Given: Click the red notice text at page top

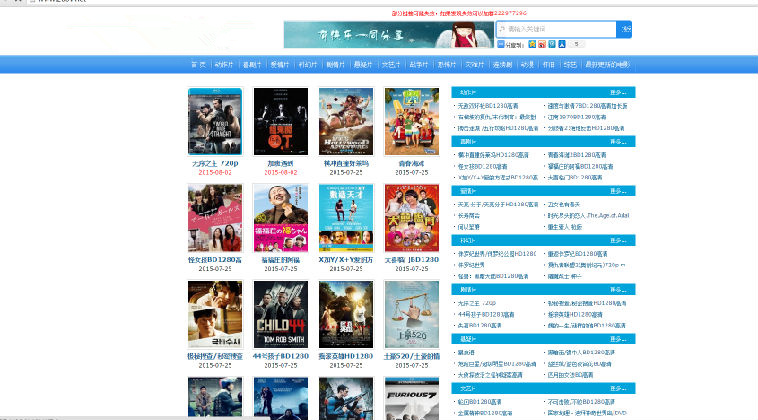Looking at the screenshot, I should click(x=459, y=13).
